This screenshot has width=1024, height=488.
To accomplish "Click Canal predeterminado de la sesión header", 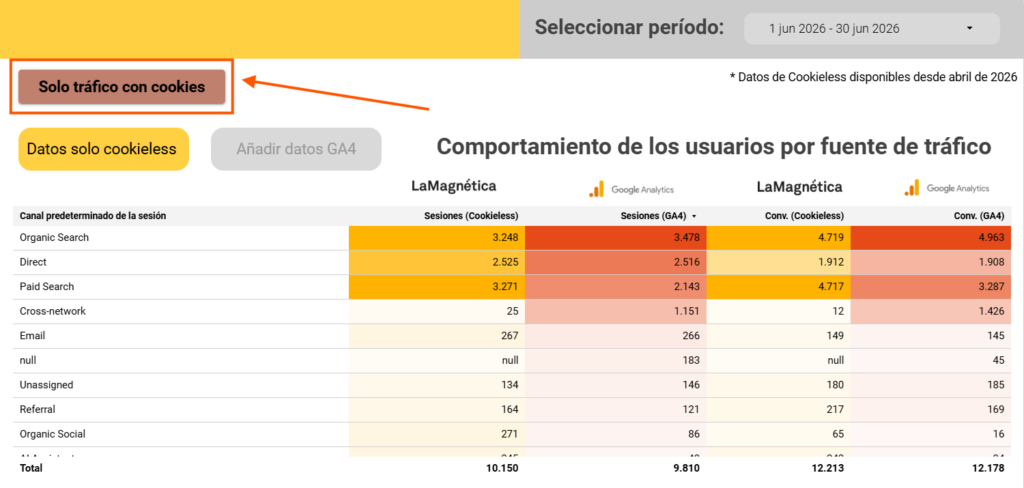I will coord(93,216).
